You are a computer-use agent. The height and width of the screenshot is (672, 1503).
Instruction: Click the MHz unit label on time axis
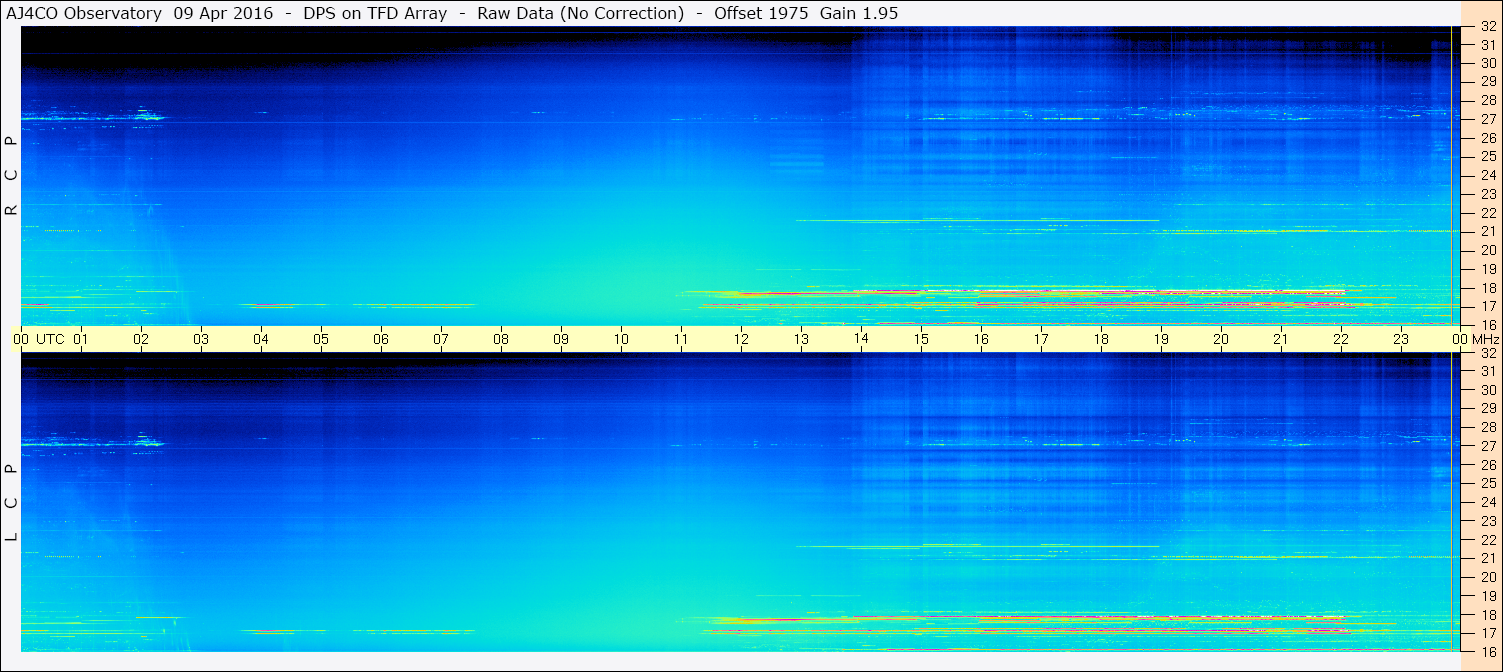(x=1485, y=339)
